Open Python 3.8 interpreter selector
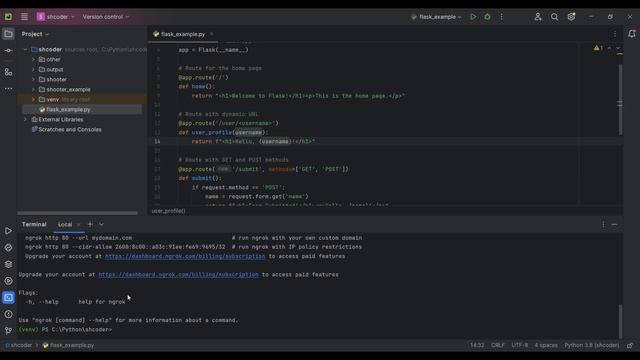This screenshot has width=640, height=360. (591, 345)
